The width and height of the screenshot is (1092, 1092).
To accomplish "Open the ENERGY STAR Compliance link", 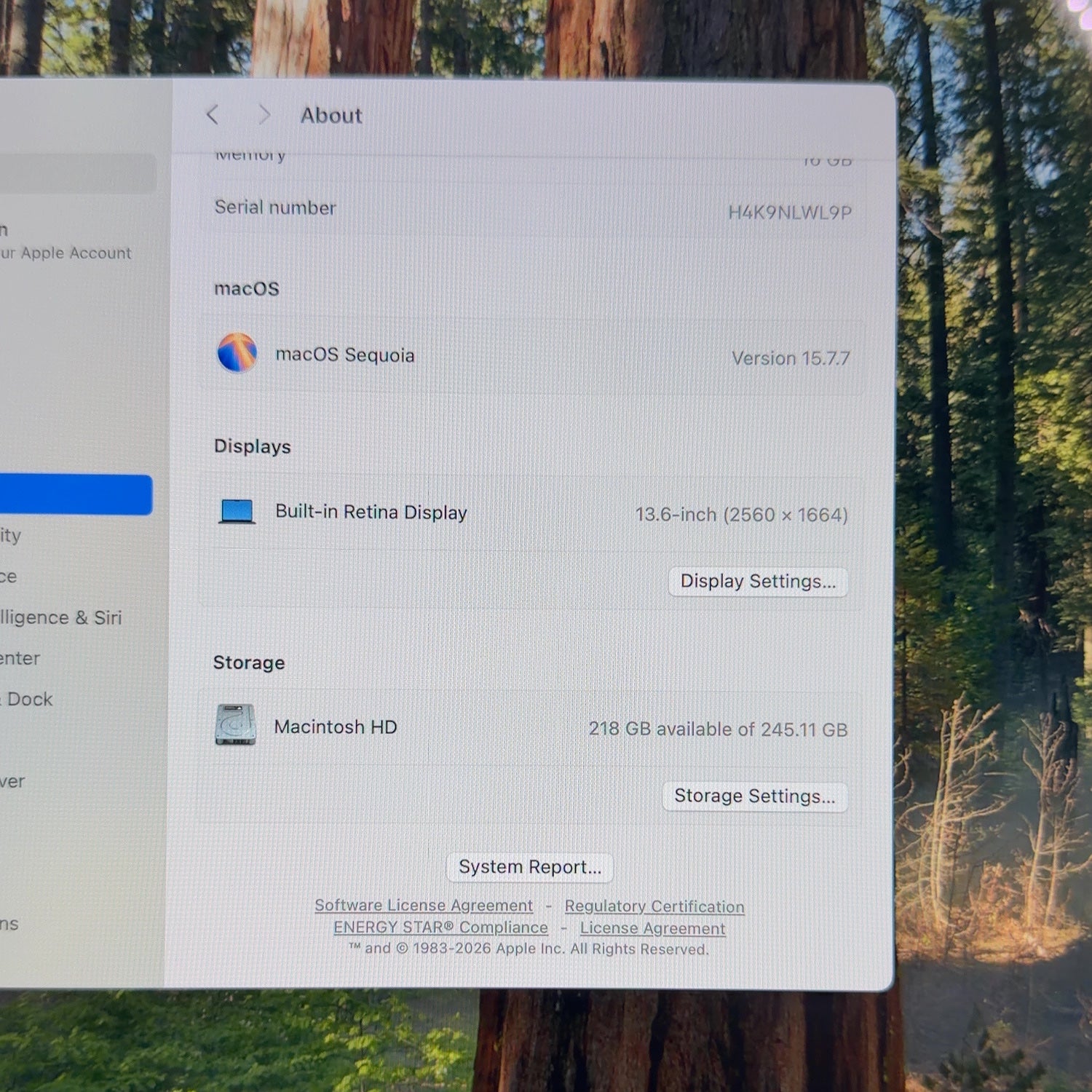I will (440, 927).
